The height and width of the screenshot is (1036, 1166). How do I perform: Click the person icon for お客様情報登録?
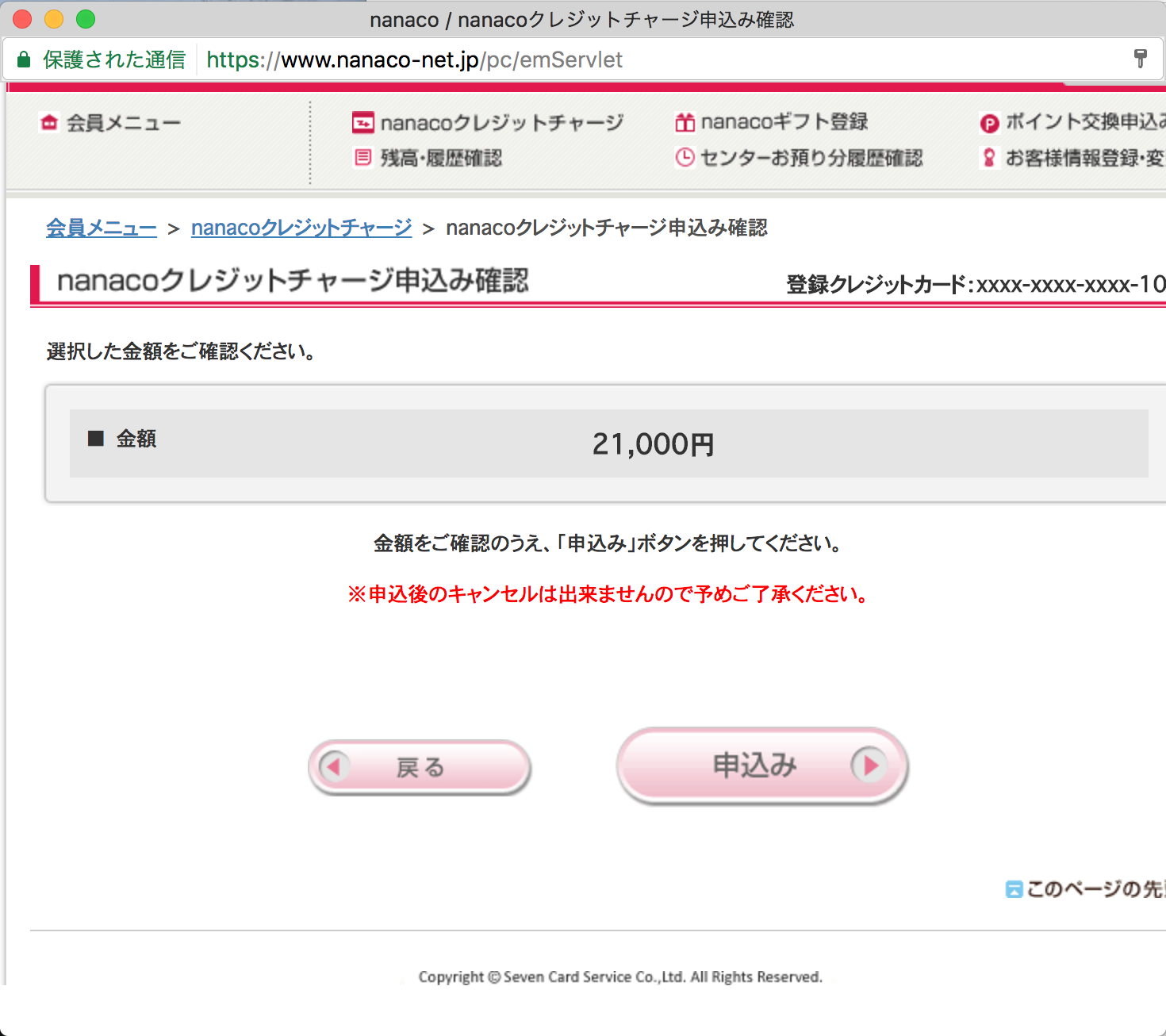pos(989,157)
